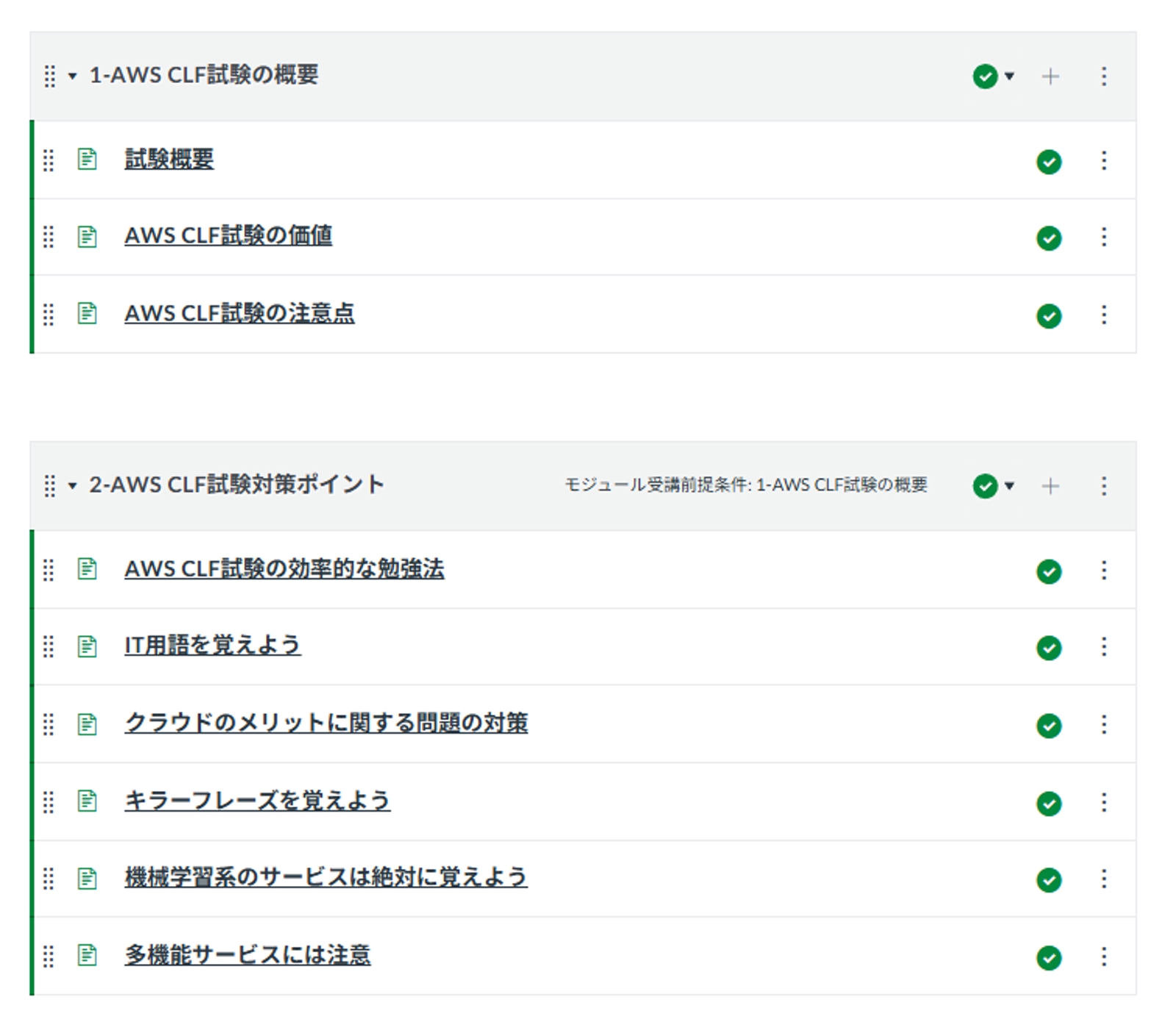Select the page icon for IT用語を覚えよう
The width and height of the screenshot is (1176, 1022).
87,647
